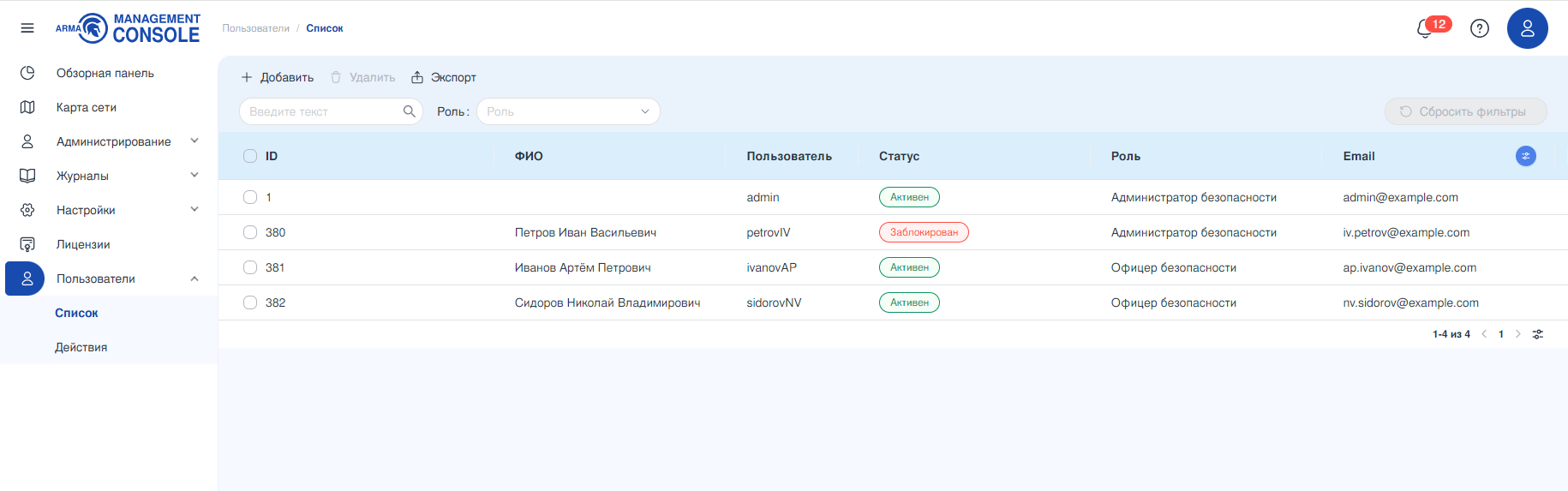Click the search magnifier icon

tap(409, 111)
